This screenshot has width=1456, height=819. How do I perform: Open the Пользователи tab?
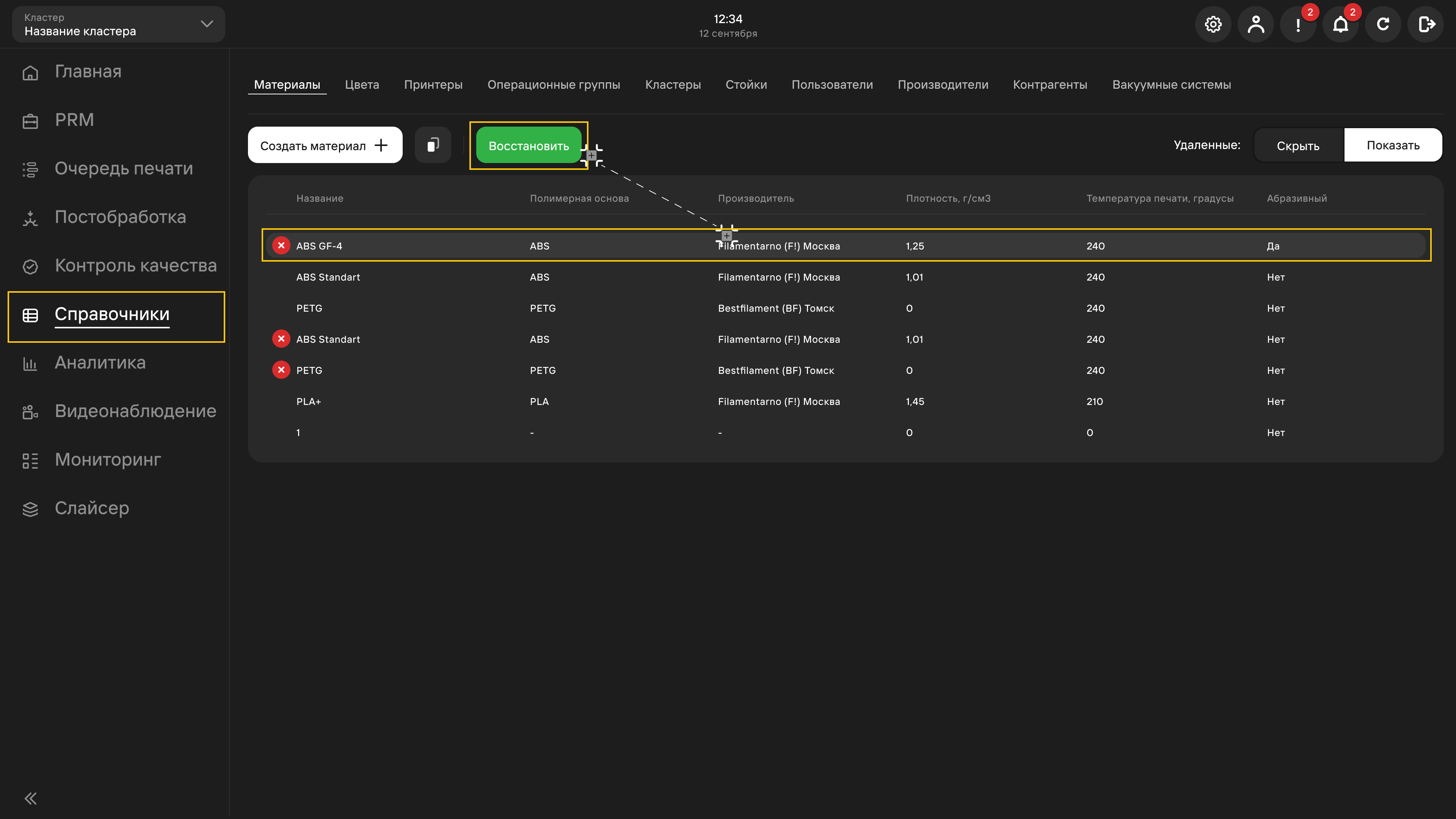(832, 85)
